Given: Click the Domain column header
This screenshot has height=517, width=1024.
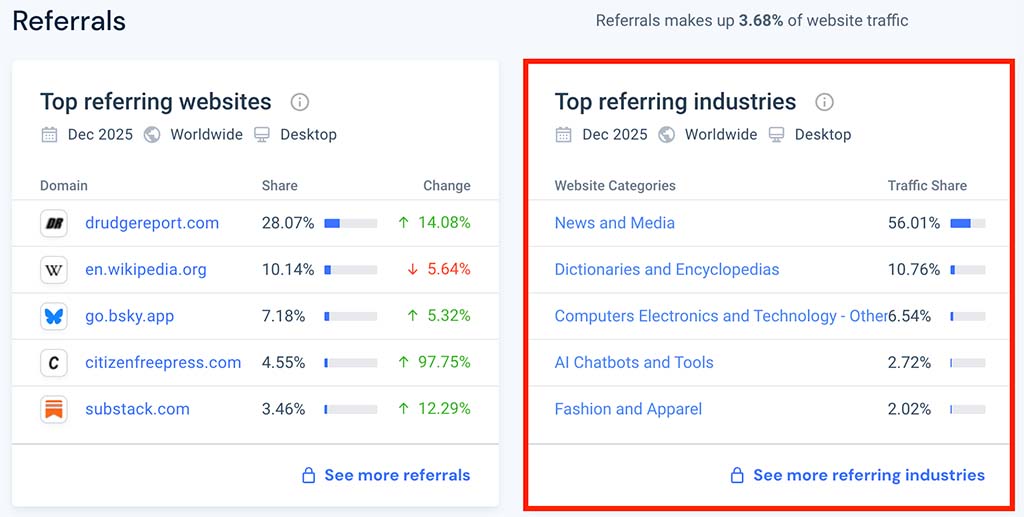Looking at the screenshot, I should click(63, 186).
